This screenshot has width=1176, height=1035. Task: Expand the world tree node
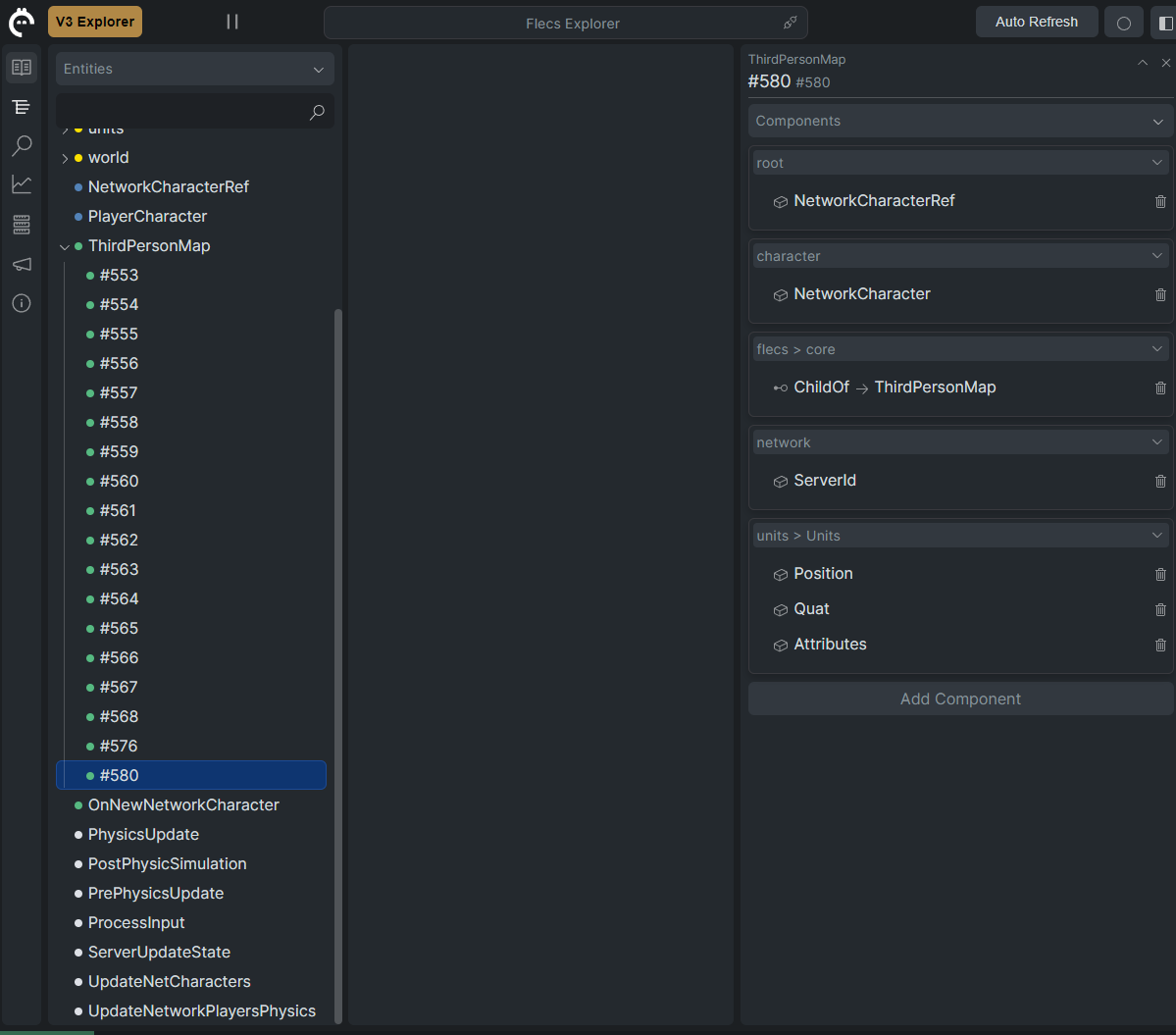(65, 158)
